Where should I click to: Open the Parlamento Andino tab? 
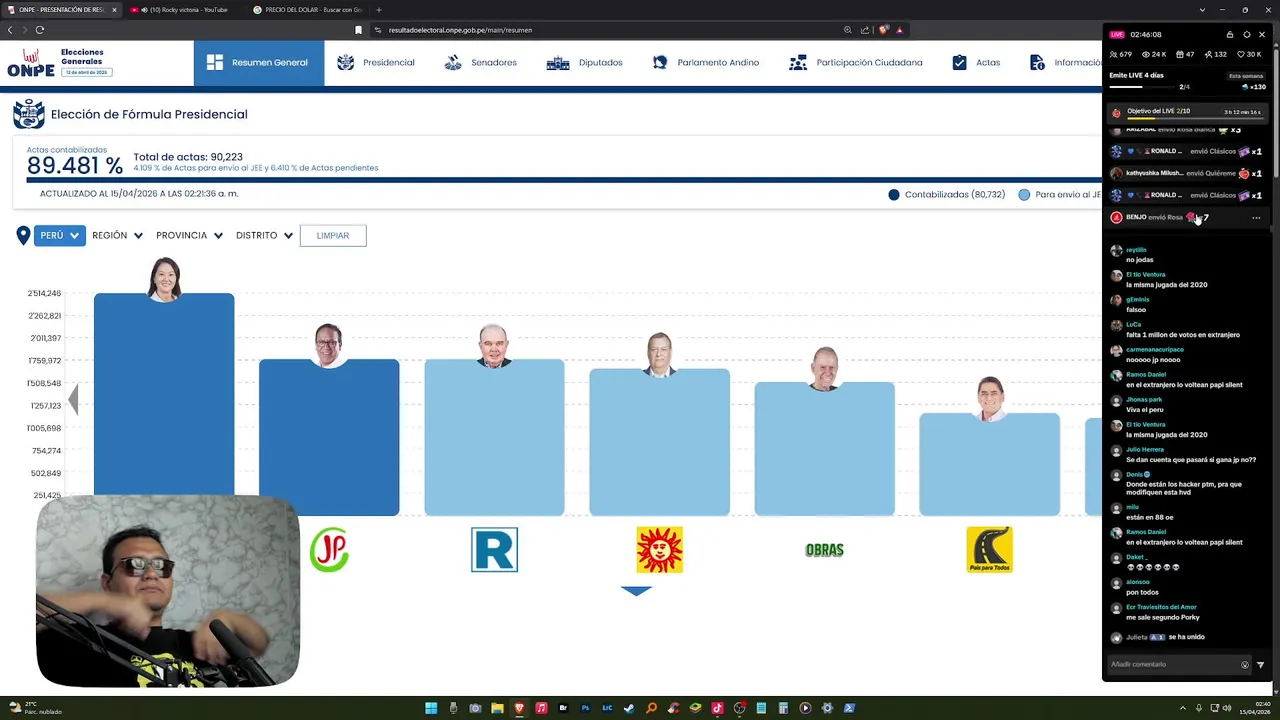(x=705, y=62)
